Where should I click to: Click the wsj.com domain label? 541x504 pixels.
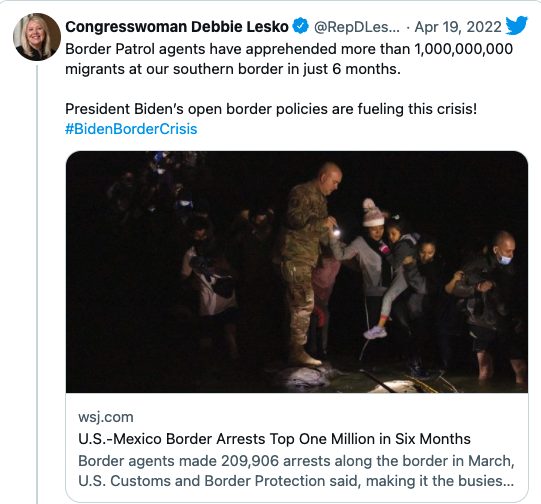106,417
